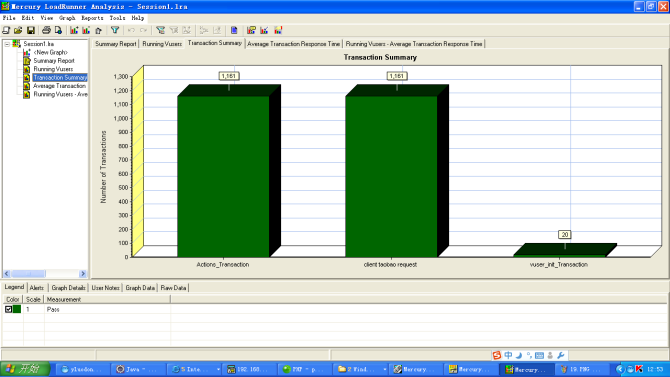This screenshot has height=377, width=670.
Task: Print using the printer icon
Action: pyautogui.click(x=46, y=30)
